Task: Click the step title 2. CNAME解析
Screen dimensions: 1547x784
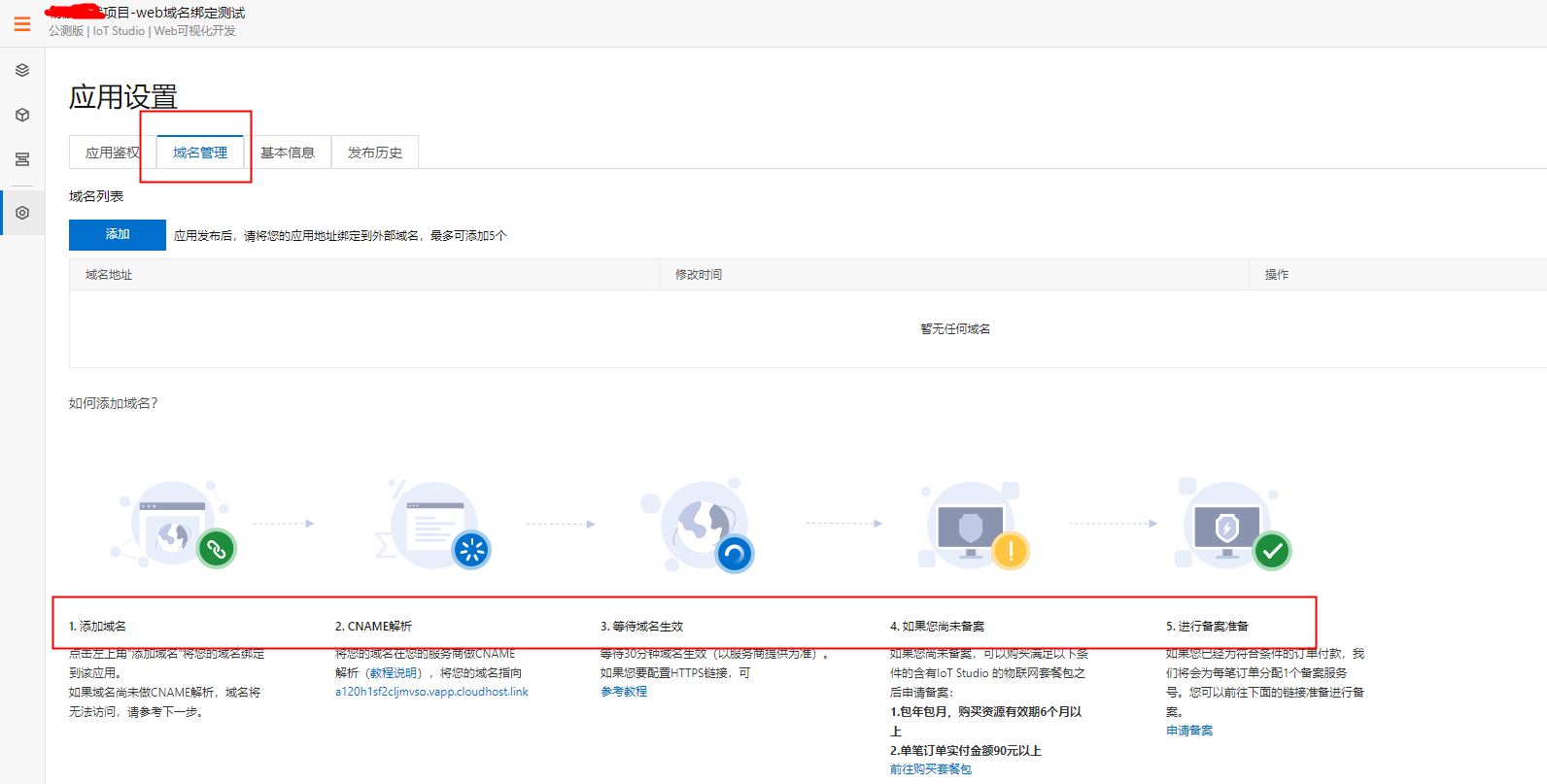Action: point(373,627)
